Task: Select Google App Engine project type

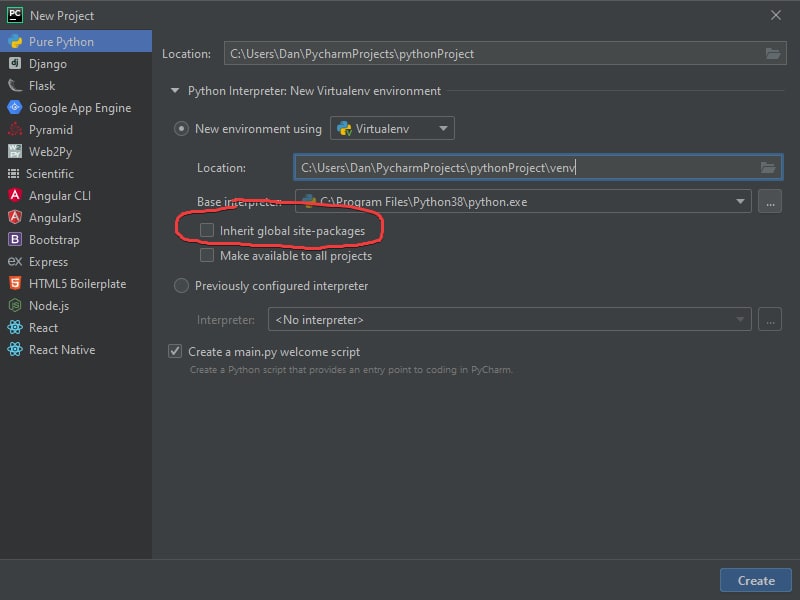Action: coord(80,108)
